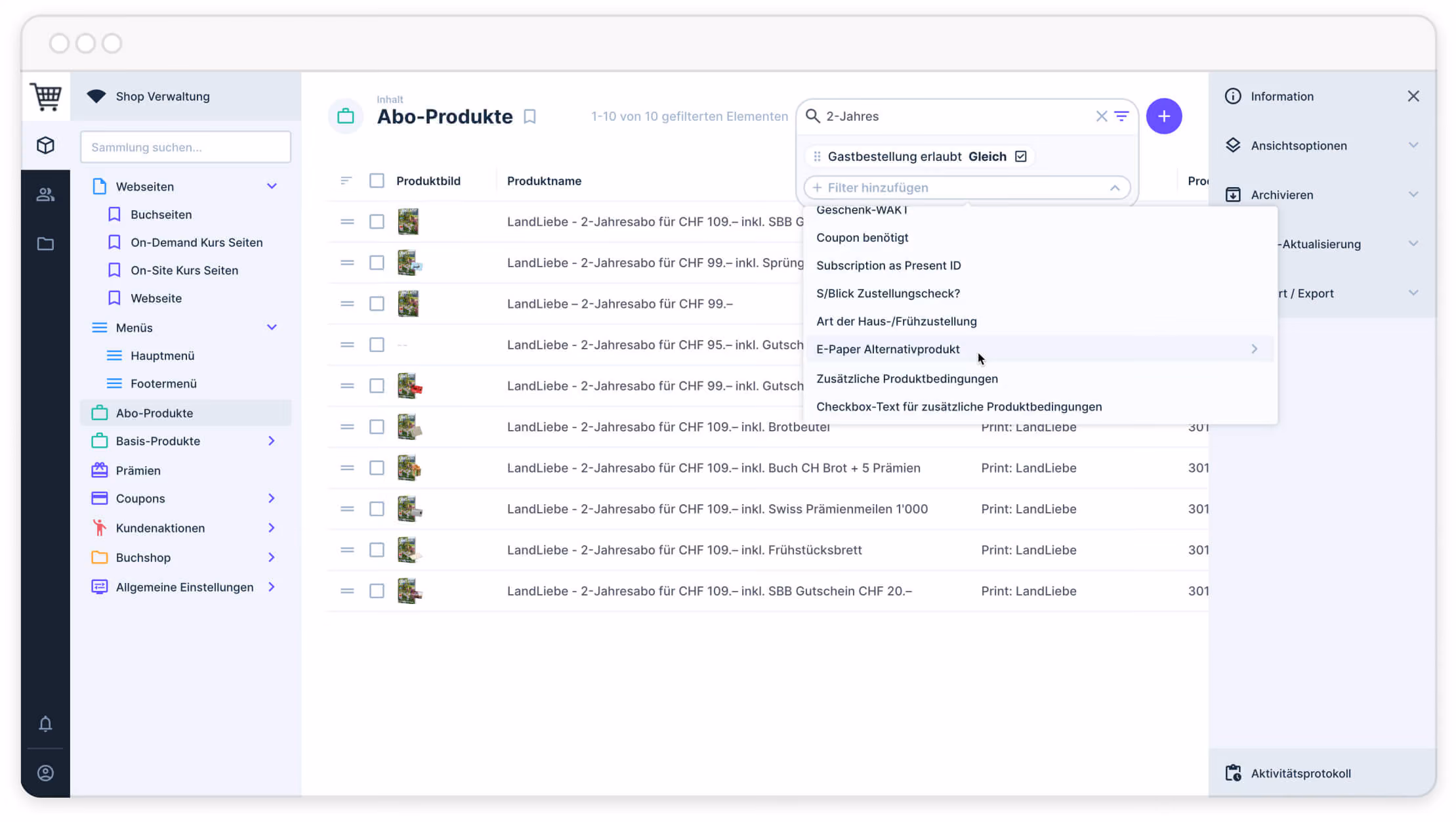Toggle the select-all checkbox in table header

377,181
